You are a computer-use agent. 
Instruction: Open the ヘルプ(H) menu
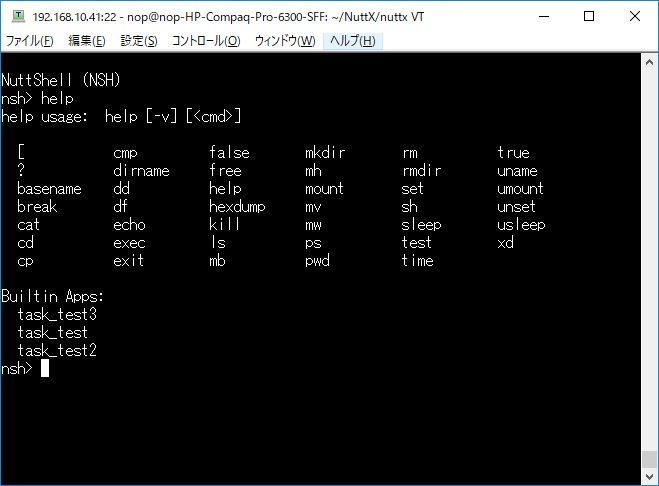click(x=353, y=41)
